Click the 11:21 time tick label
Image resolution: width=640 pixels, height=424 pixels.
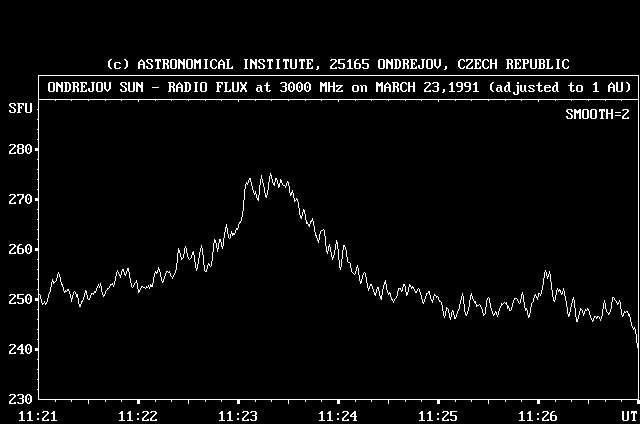click(37, 415)
